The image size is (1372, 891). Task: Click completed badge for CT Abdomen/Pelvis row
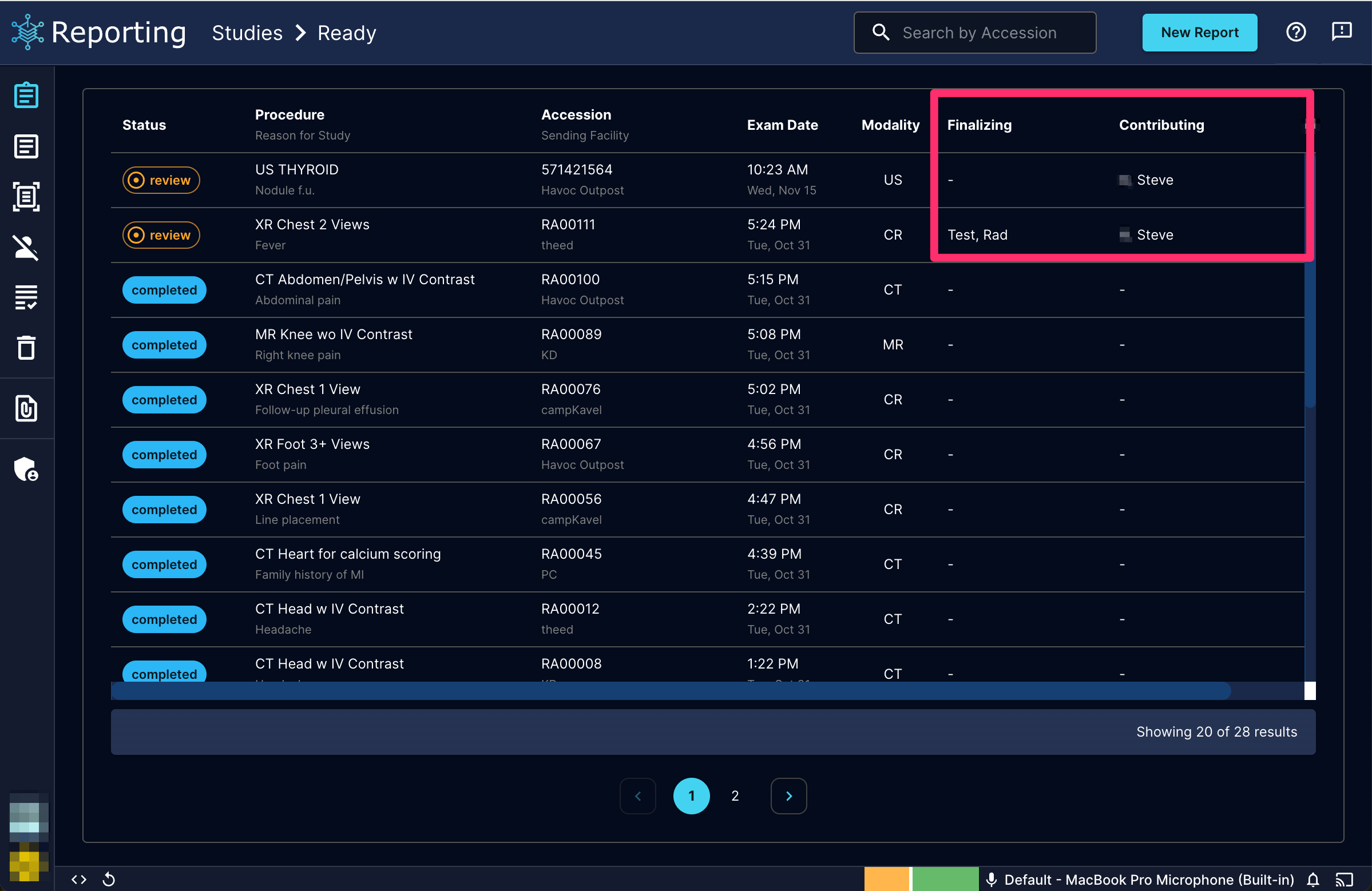point(164,290)
